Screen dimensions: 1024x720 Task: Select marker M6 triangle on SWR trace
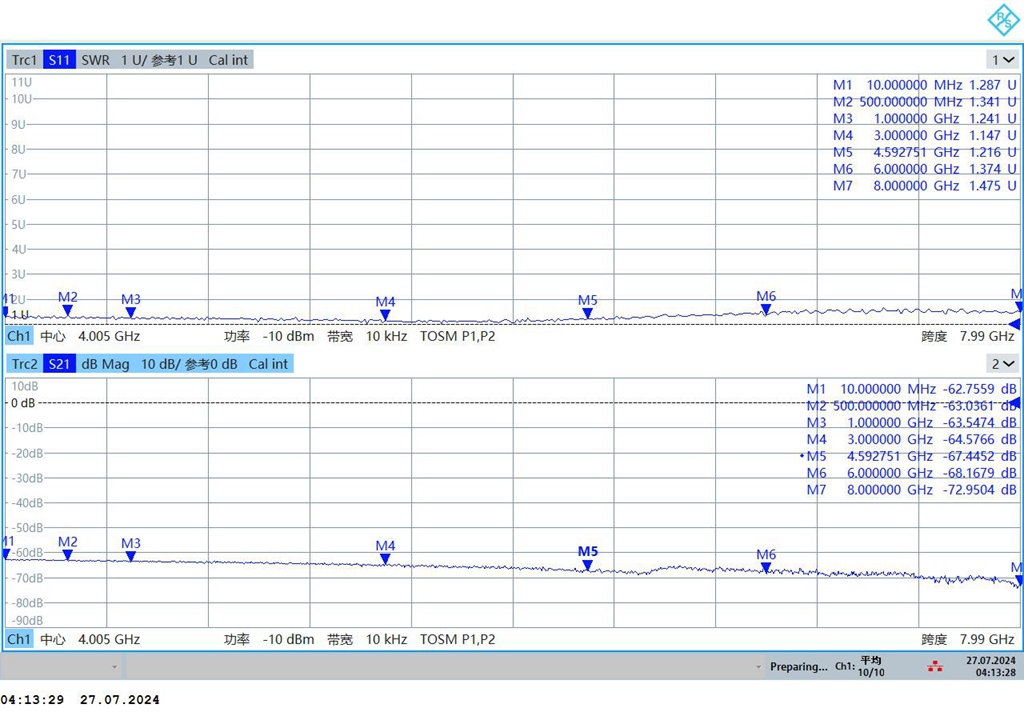click(766, 310)
